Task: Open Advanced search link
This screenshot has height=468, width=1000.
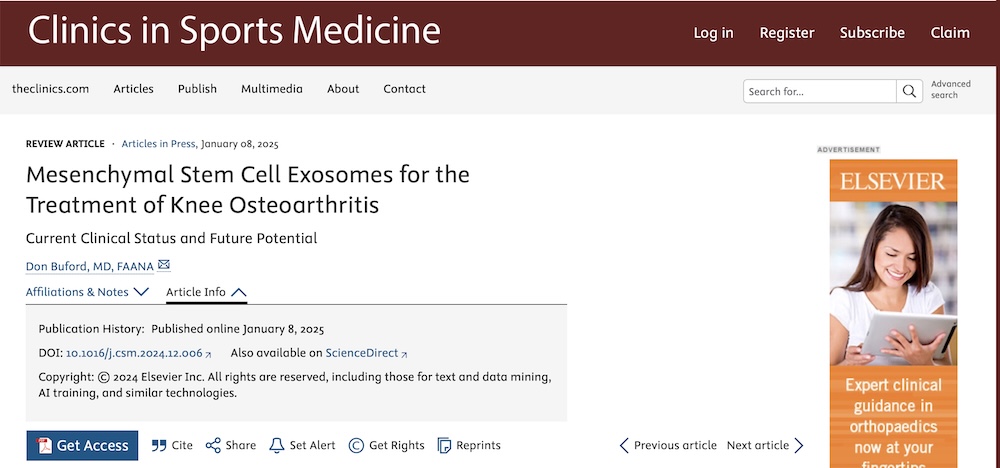Action: (950, 89)
